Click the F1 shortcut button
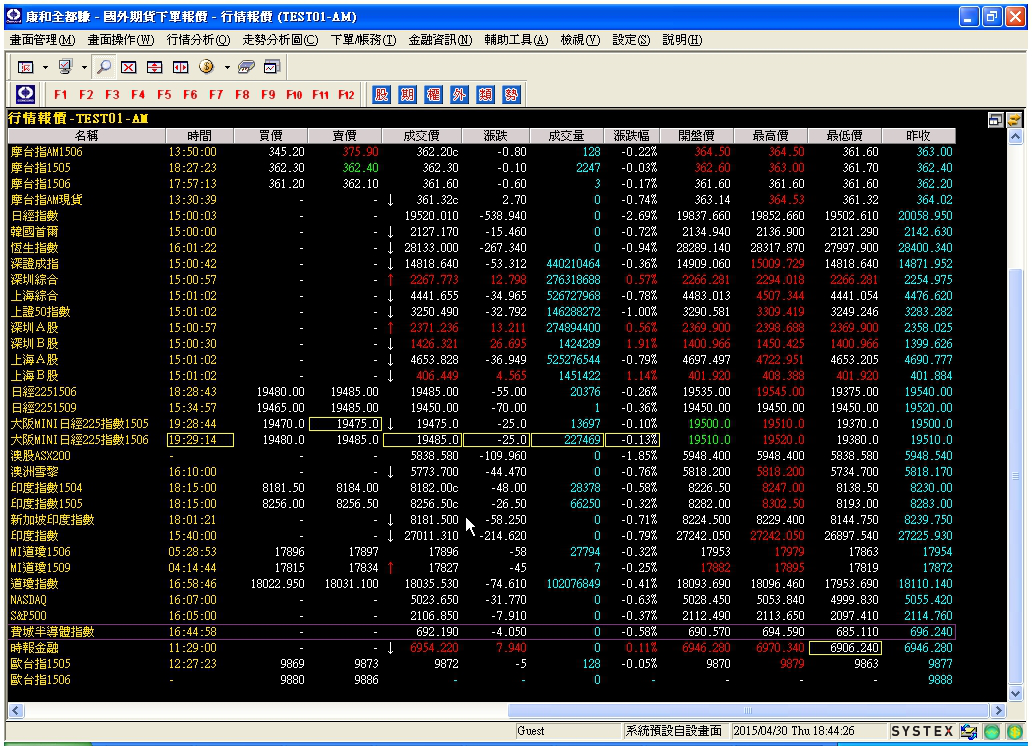The width and height of the screenshot is (1032, 746). pos(61,95)
